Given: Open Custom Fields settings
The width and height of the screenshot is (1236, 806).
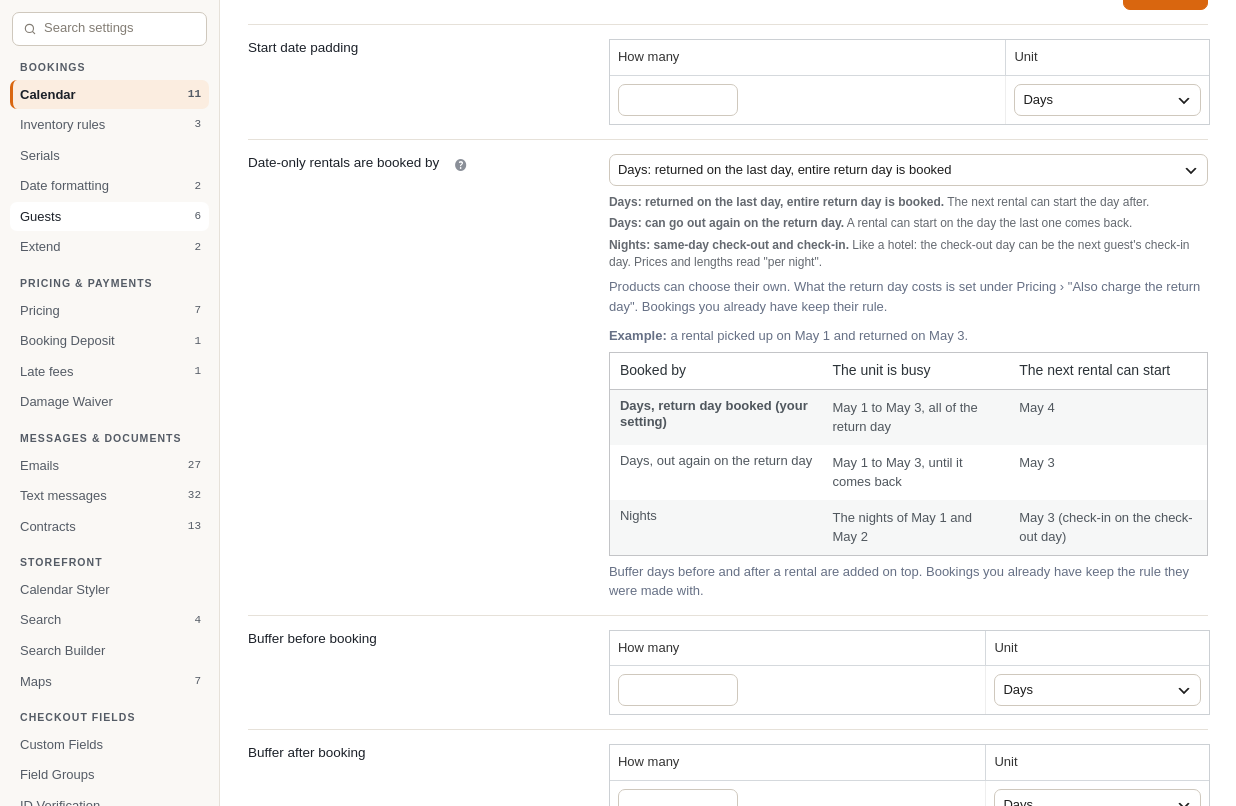Looking at the screenshot, I should pos(110,744).
